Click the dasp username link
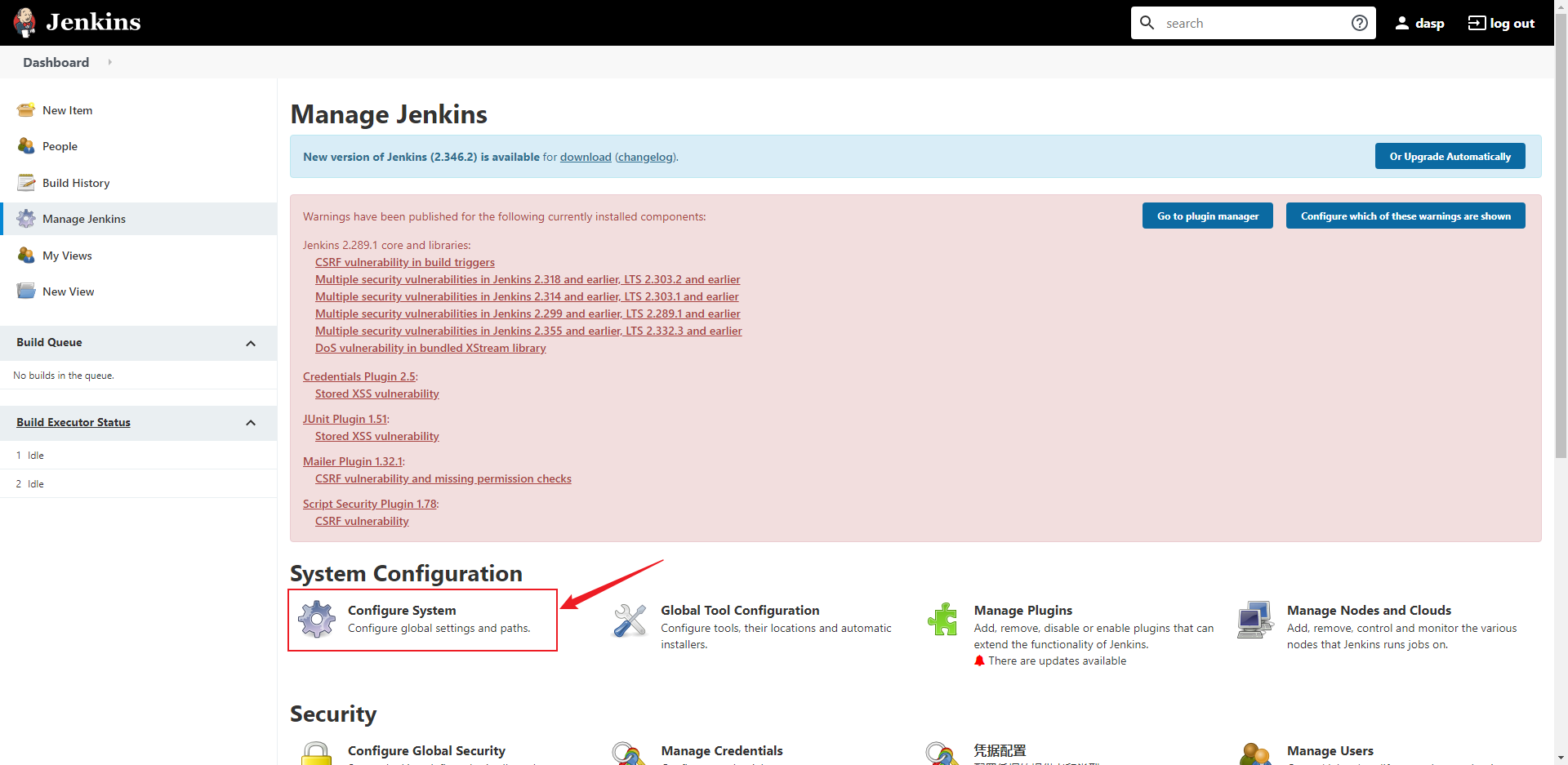Image resolution: width=1568 pixels, height=765 pixels. tap(1429, 24)
